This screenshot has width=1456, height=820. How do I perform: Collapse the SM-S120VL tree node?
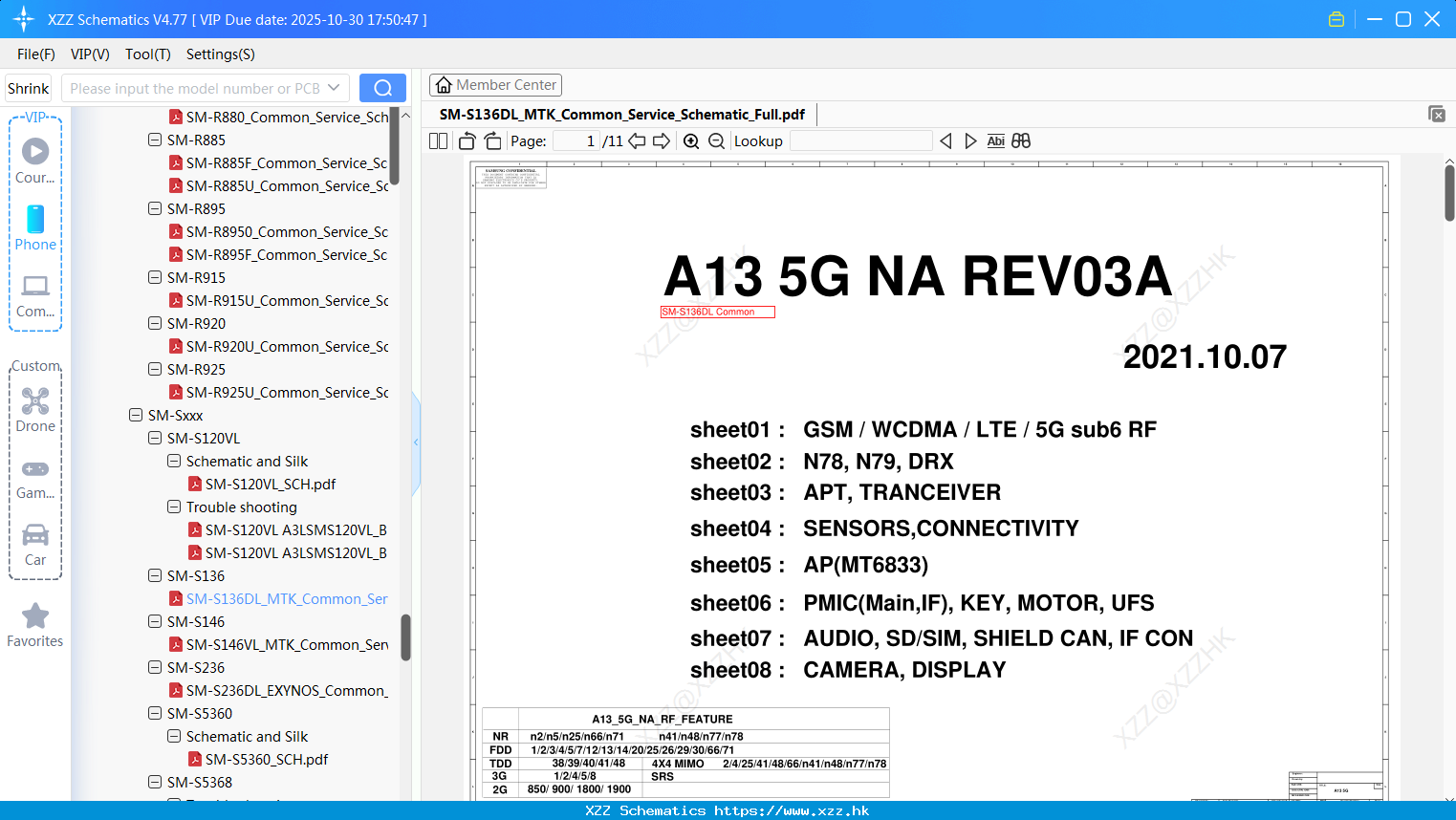pos(155,438)
